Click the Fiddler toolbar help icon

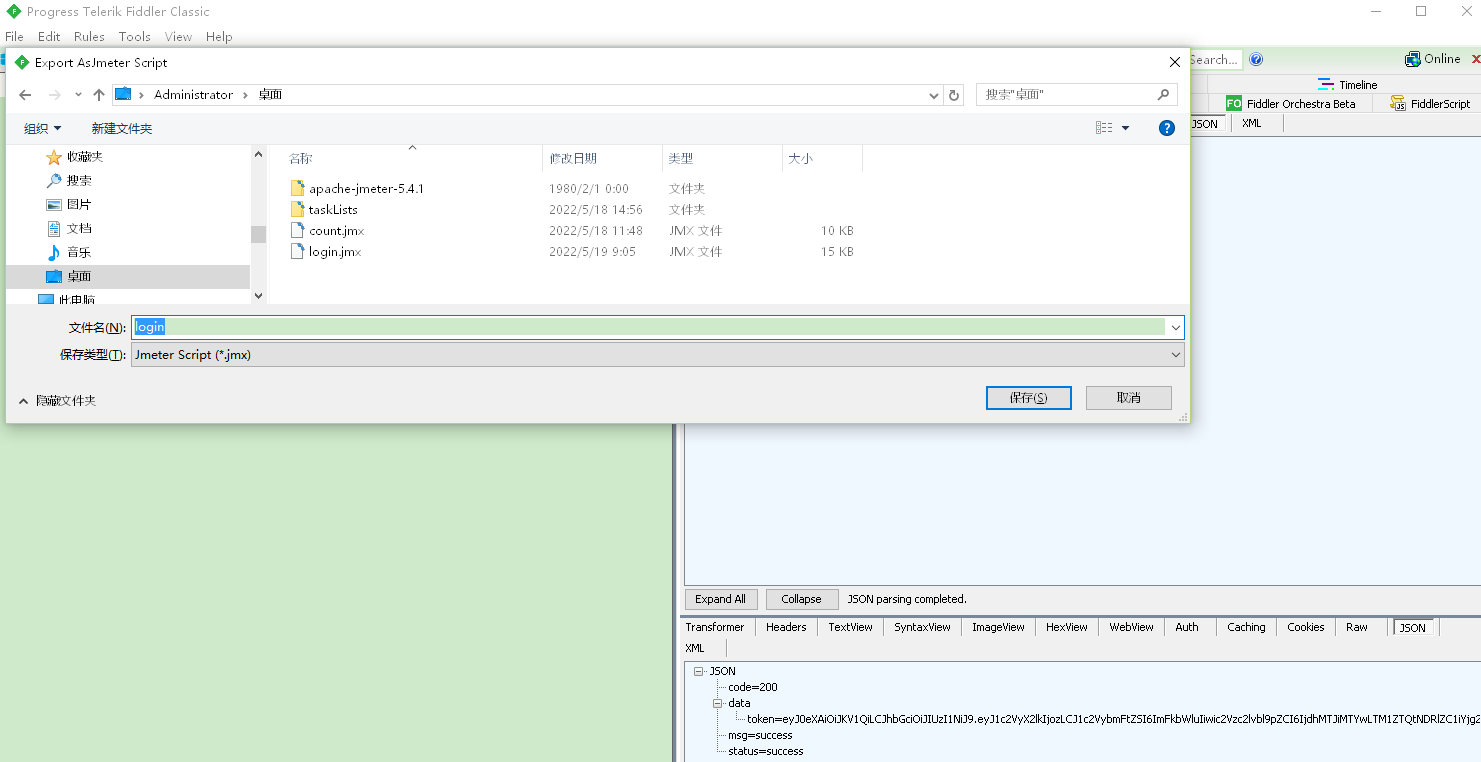click(x=1256, y=59)
